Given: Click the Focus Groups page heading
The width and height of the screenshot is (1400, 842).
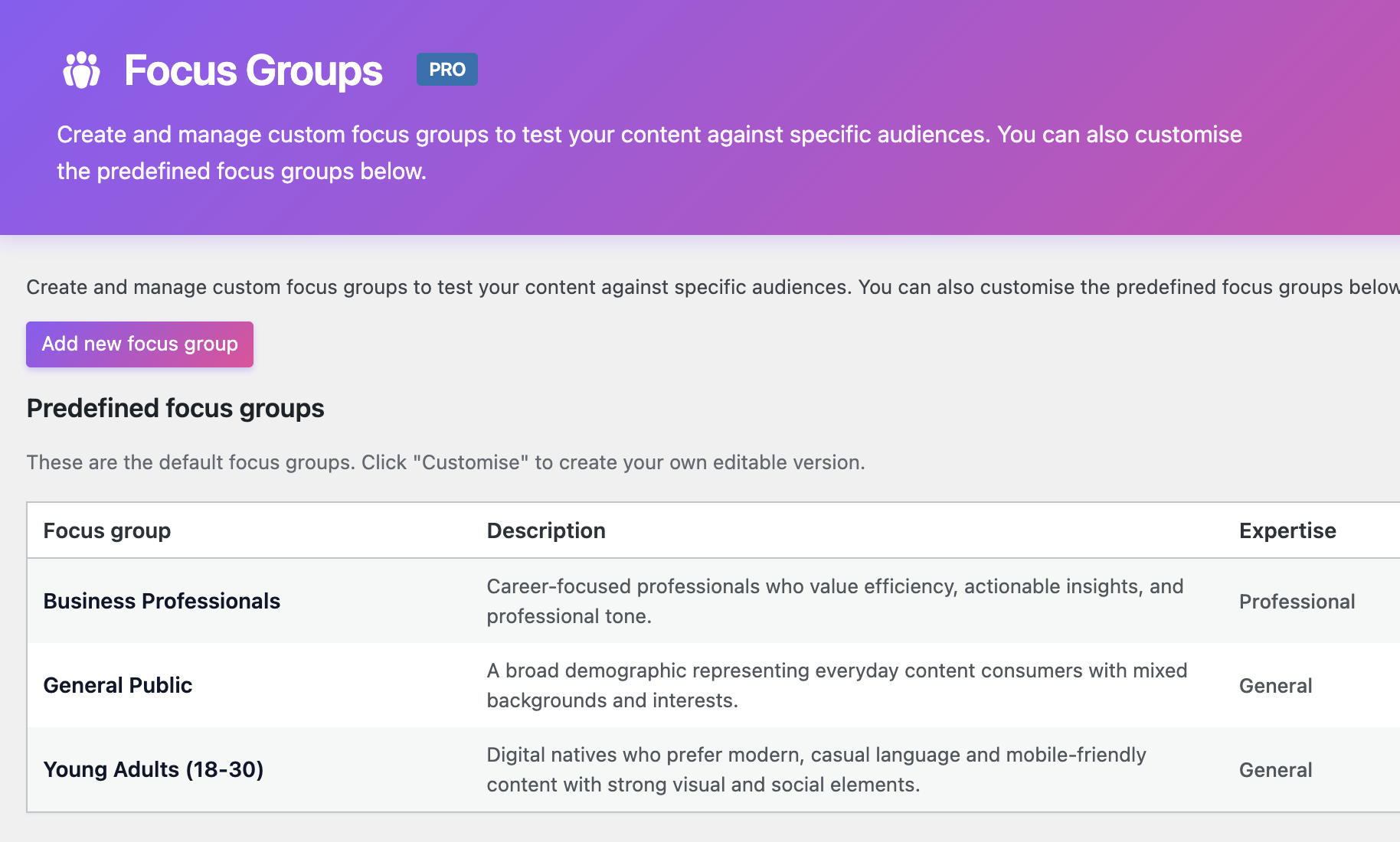Looking at the screenshot, I should [254, 70].
